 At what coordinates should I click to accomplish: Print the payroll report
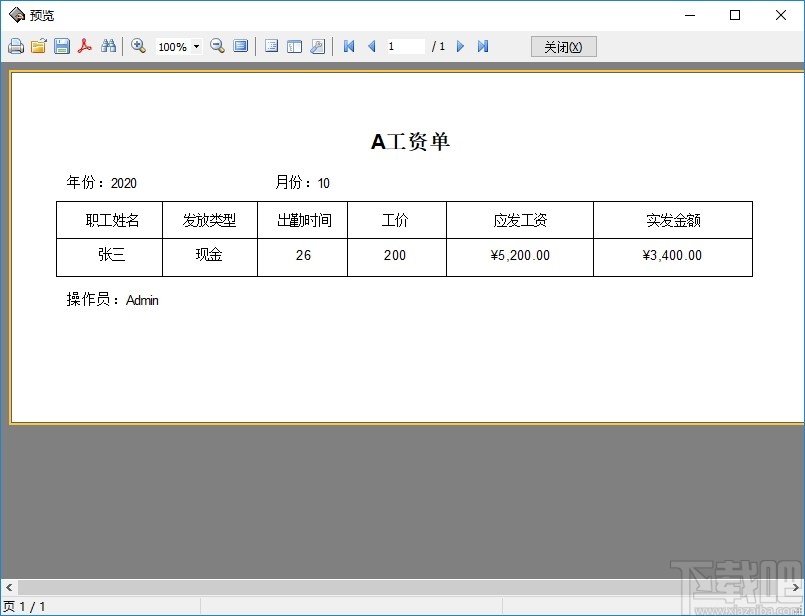pyautogui.click(x=15, y=46)
